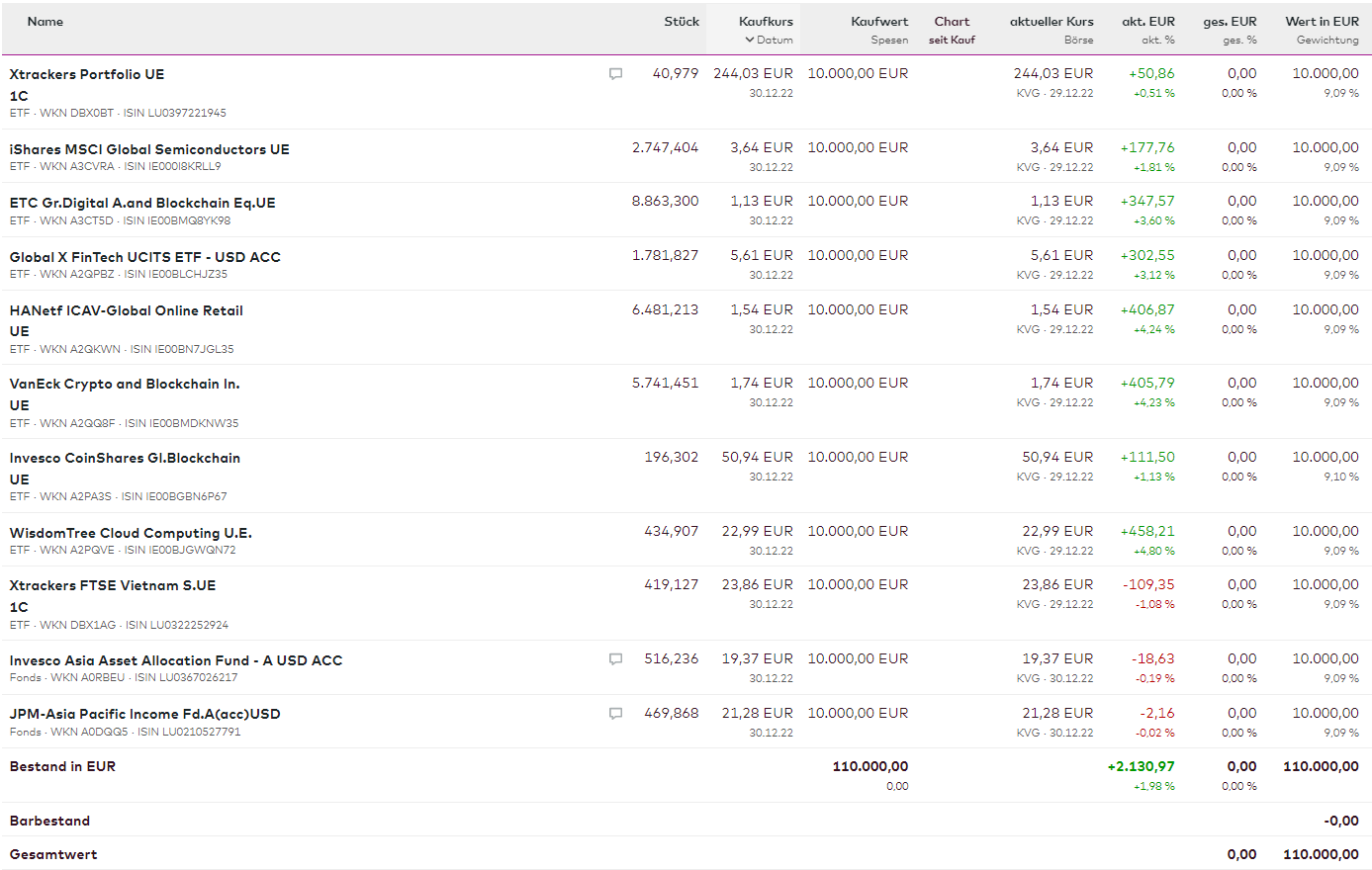Open WisdomTree Cloud Computing U.E. details

131,533
